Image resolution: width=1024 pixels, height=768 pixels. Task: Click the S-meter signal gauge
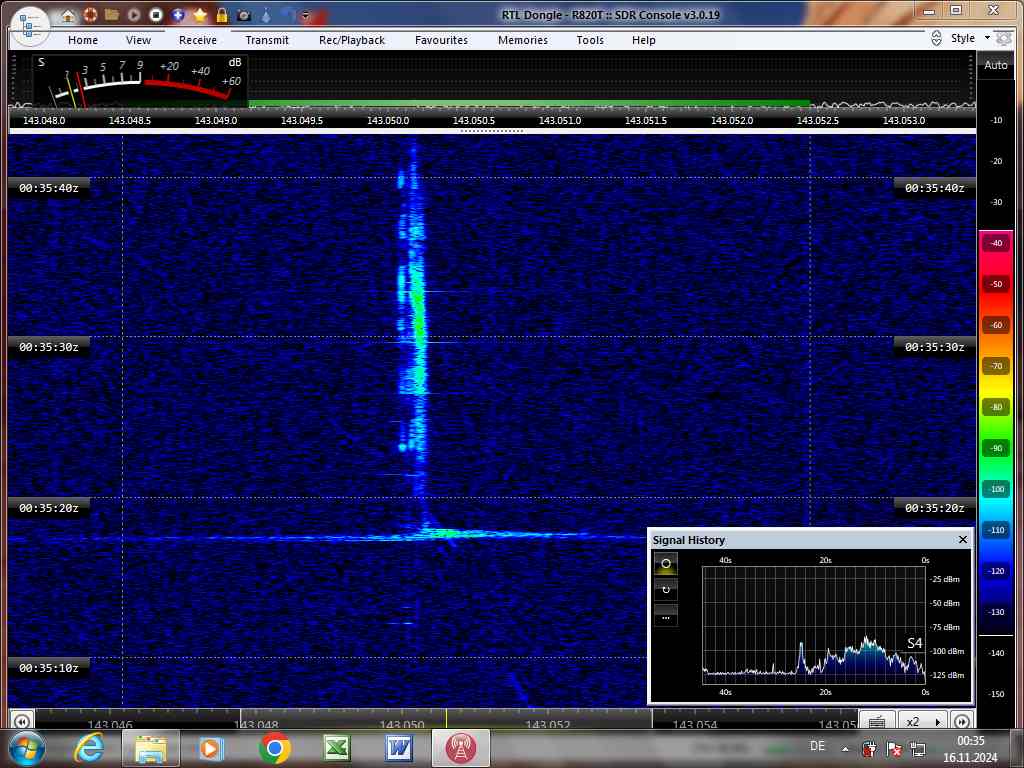click(x=140, y=80)
